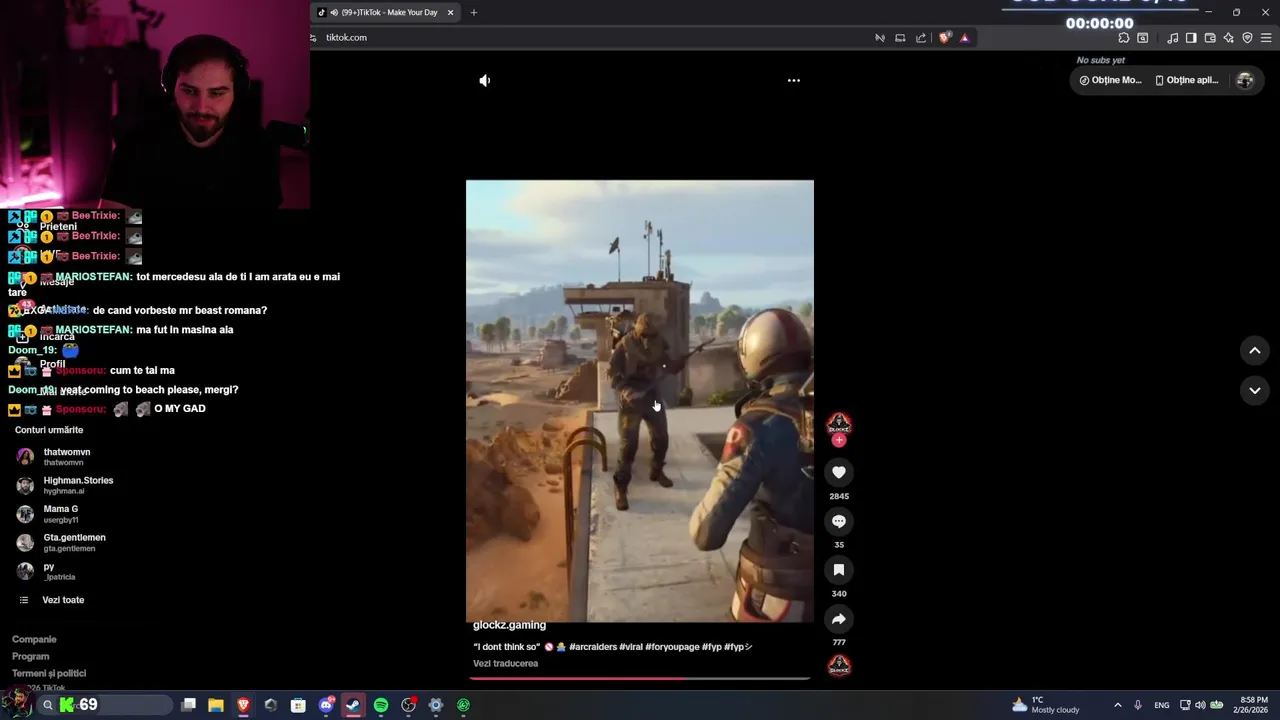Click the microphone tray icon
This screenshot has height=720, width=1280.
pos(1137,705)
